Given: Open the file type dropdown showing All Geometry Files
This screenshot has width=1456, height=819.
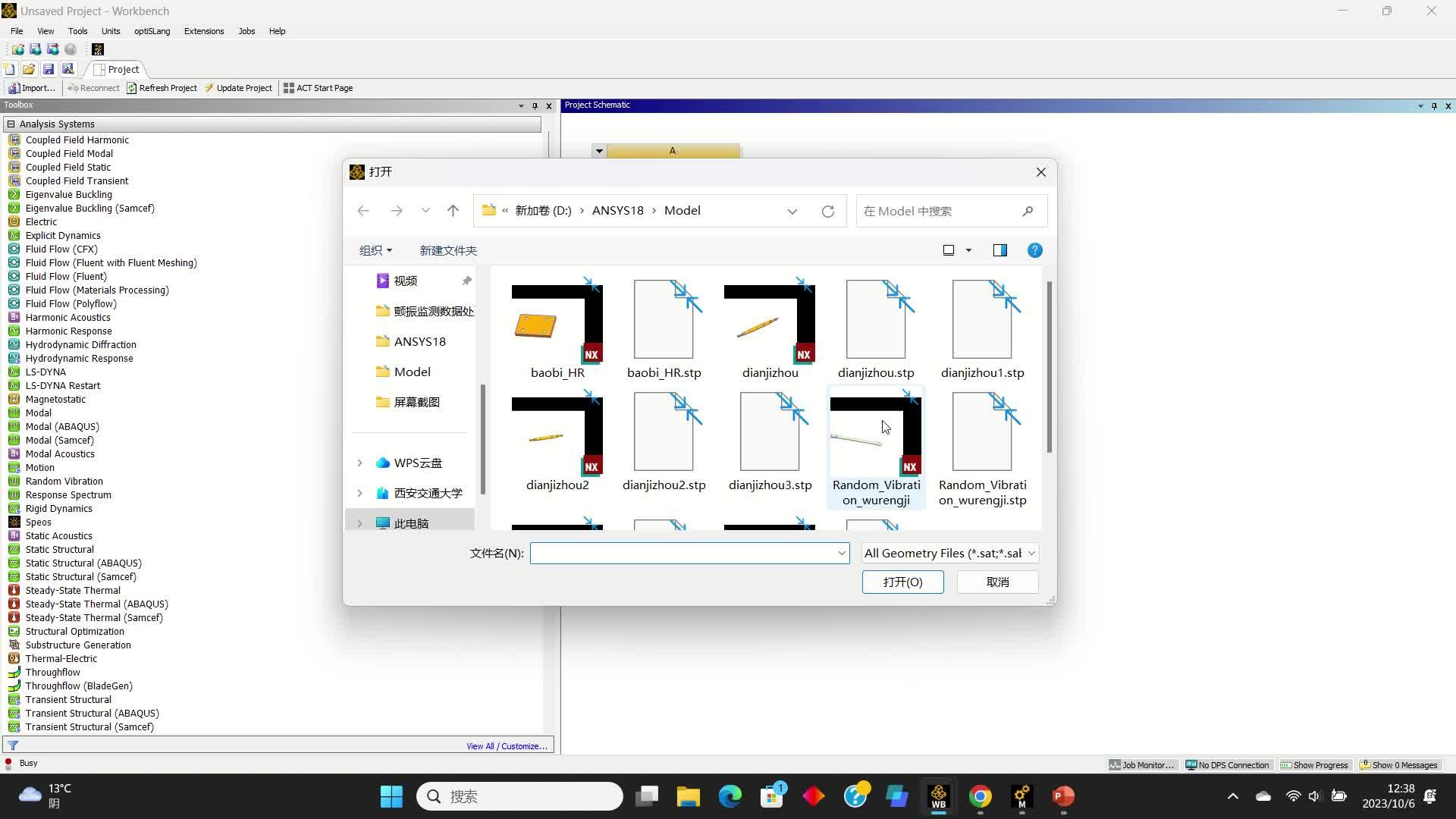Looking at the screenshot, I should pyautogui.click(x=949, y=553).
